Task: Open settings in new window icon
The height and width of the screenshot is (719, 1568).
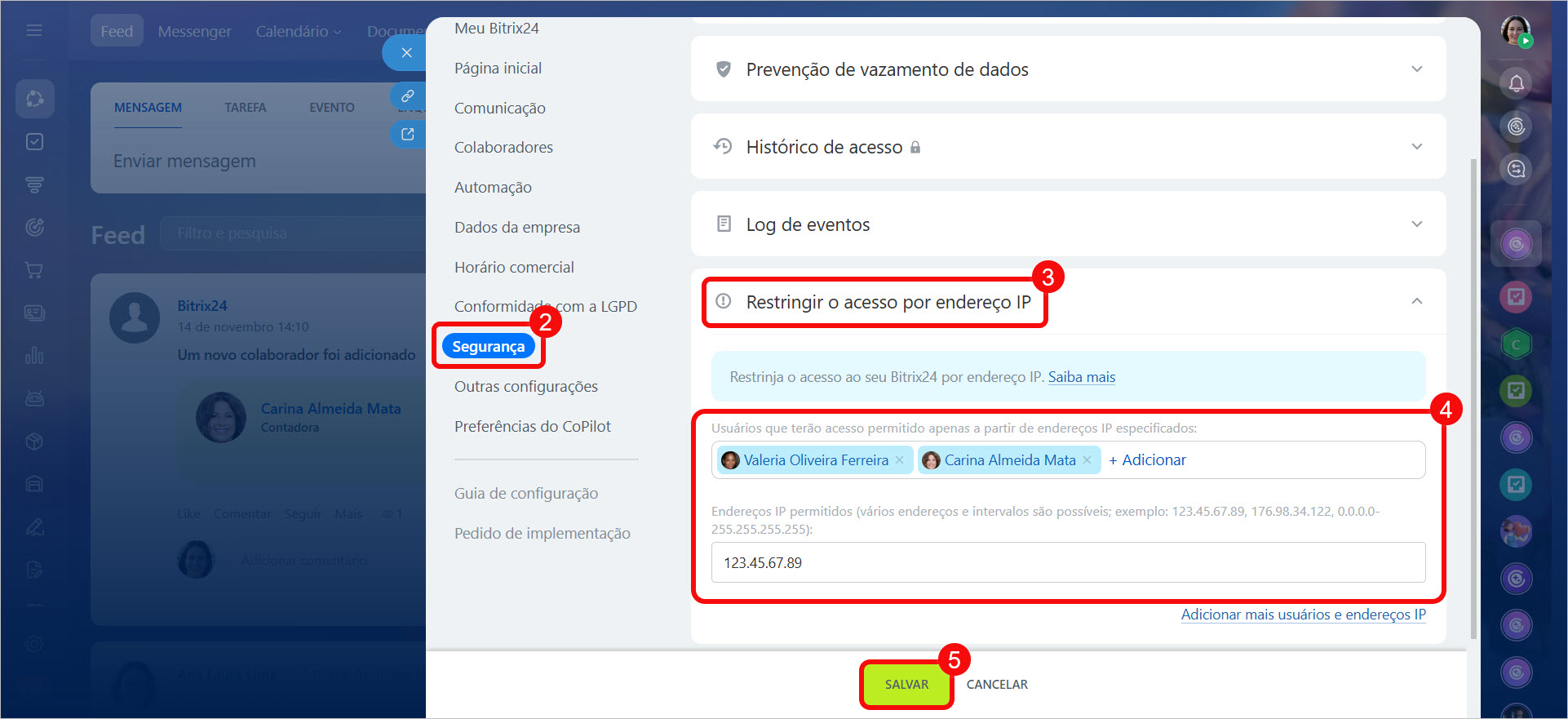Action: [x=408, y=135]
